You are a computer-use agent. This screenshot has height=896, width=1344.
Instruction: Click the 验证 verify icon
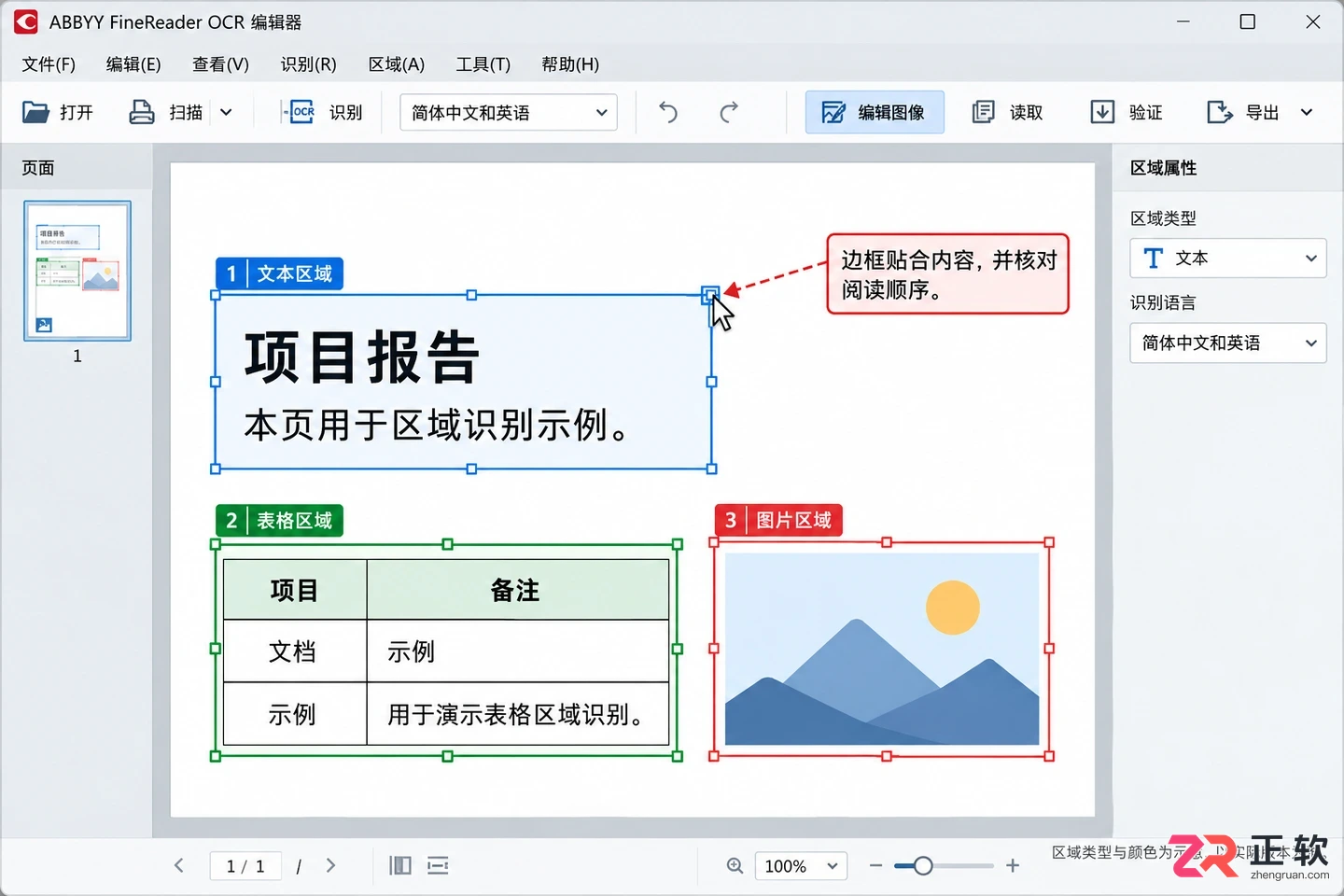pyautogui.click(x=1102, y=112)
